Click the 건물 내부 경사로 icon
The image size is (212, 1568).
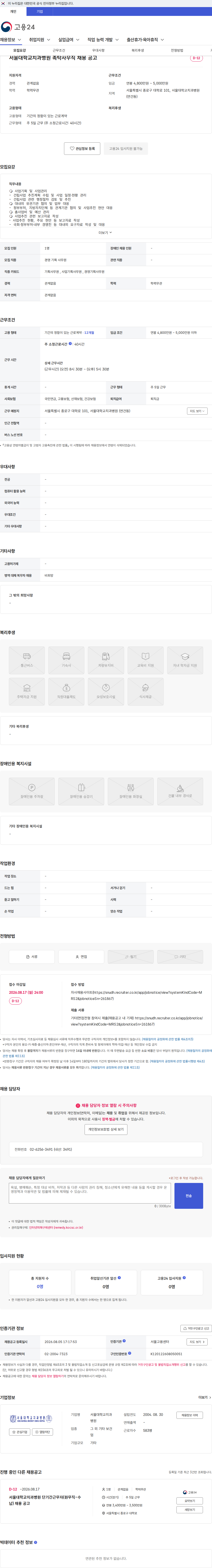coord(180,791)
